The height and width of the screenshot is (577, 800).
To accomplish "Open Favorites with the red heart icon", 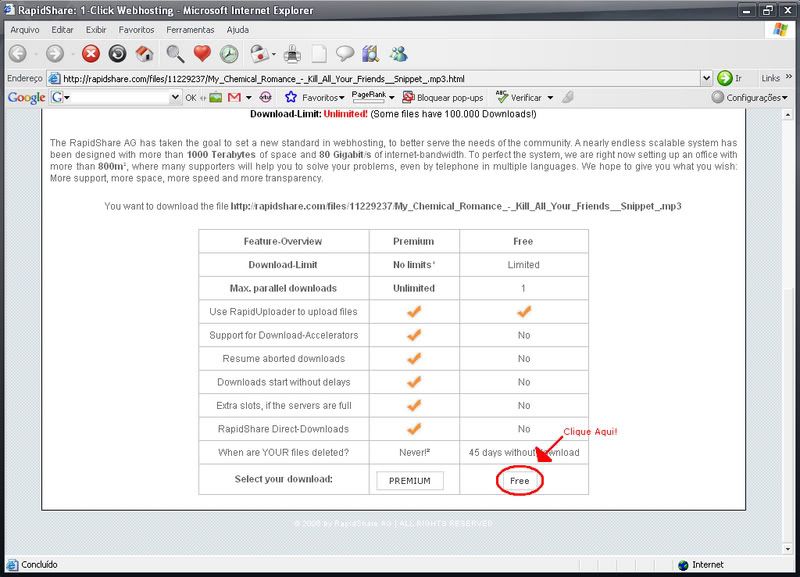I will (x=203, y=54).
